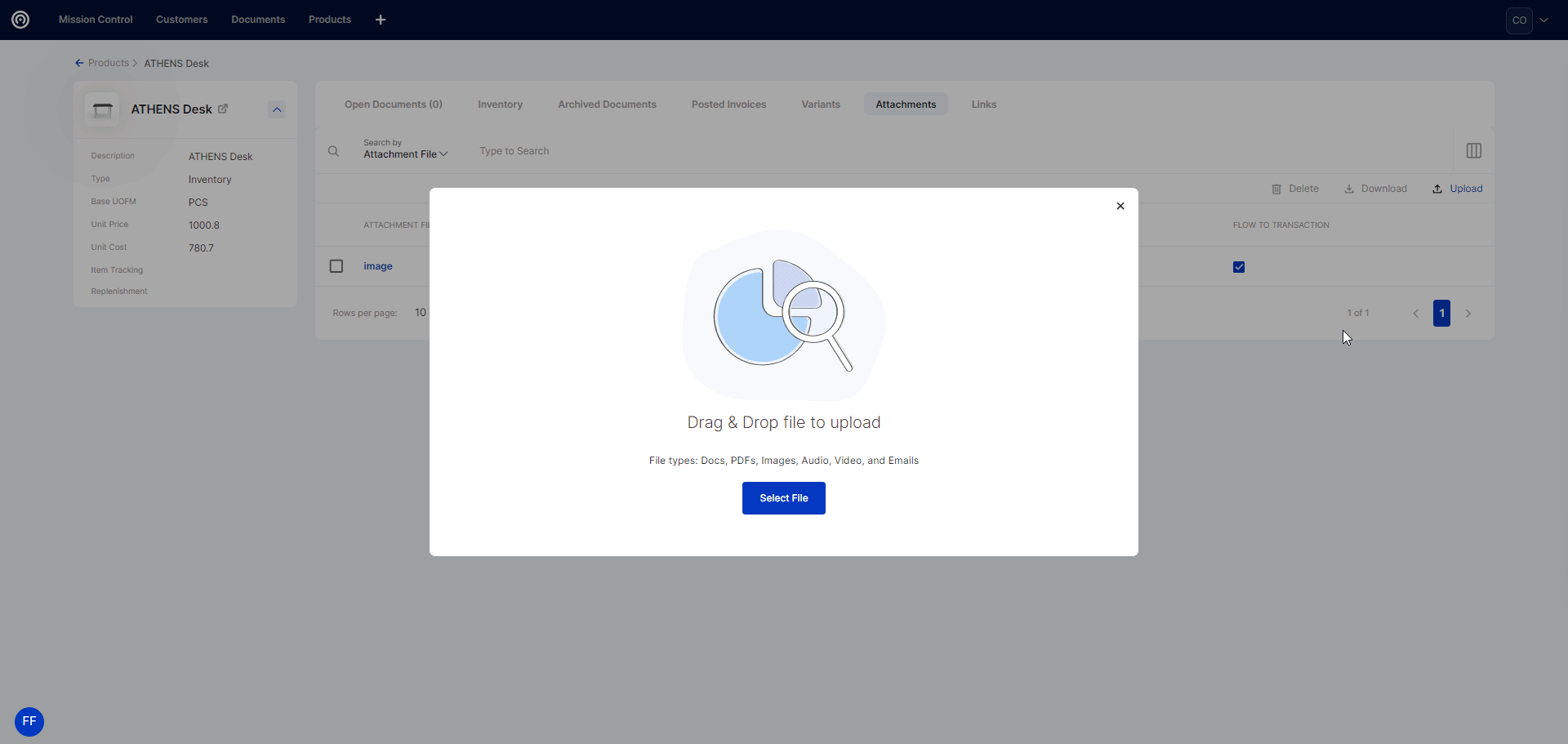Click the plus icon in navigation bar

coord(381,20)
